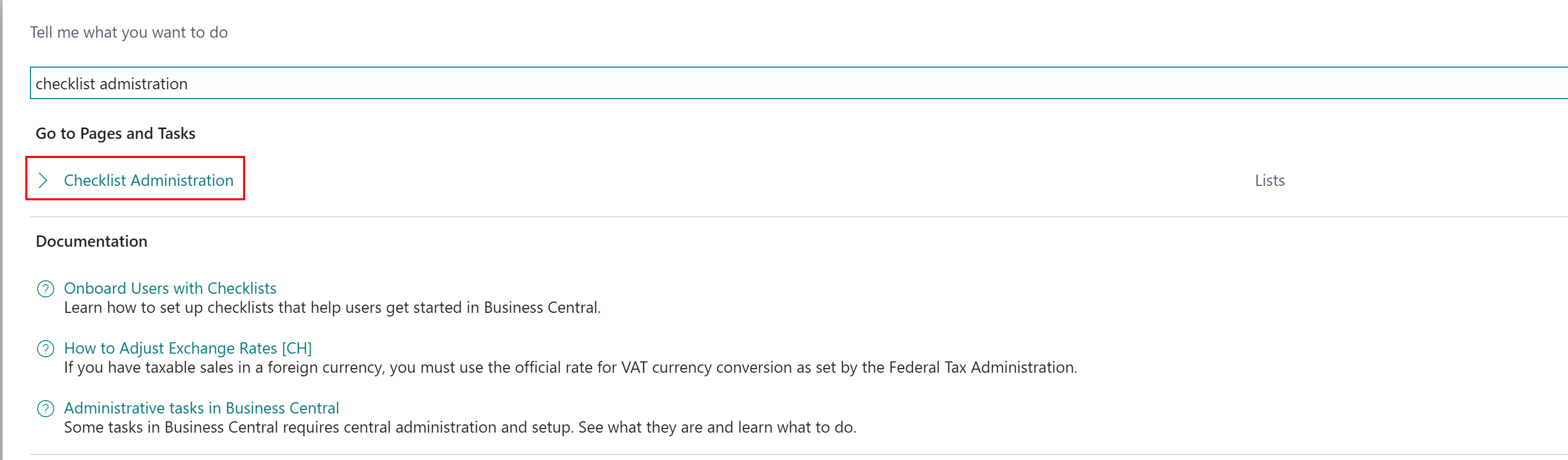This screenshot has width=1568, height=460.
Task: Click the 'Go to Pages and Tasks' heading
Action: (x=115, y=133)
